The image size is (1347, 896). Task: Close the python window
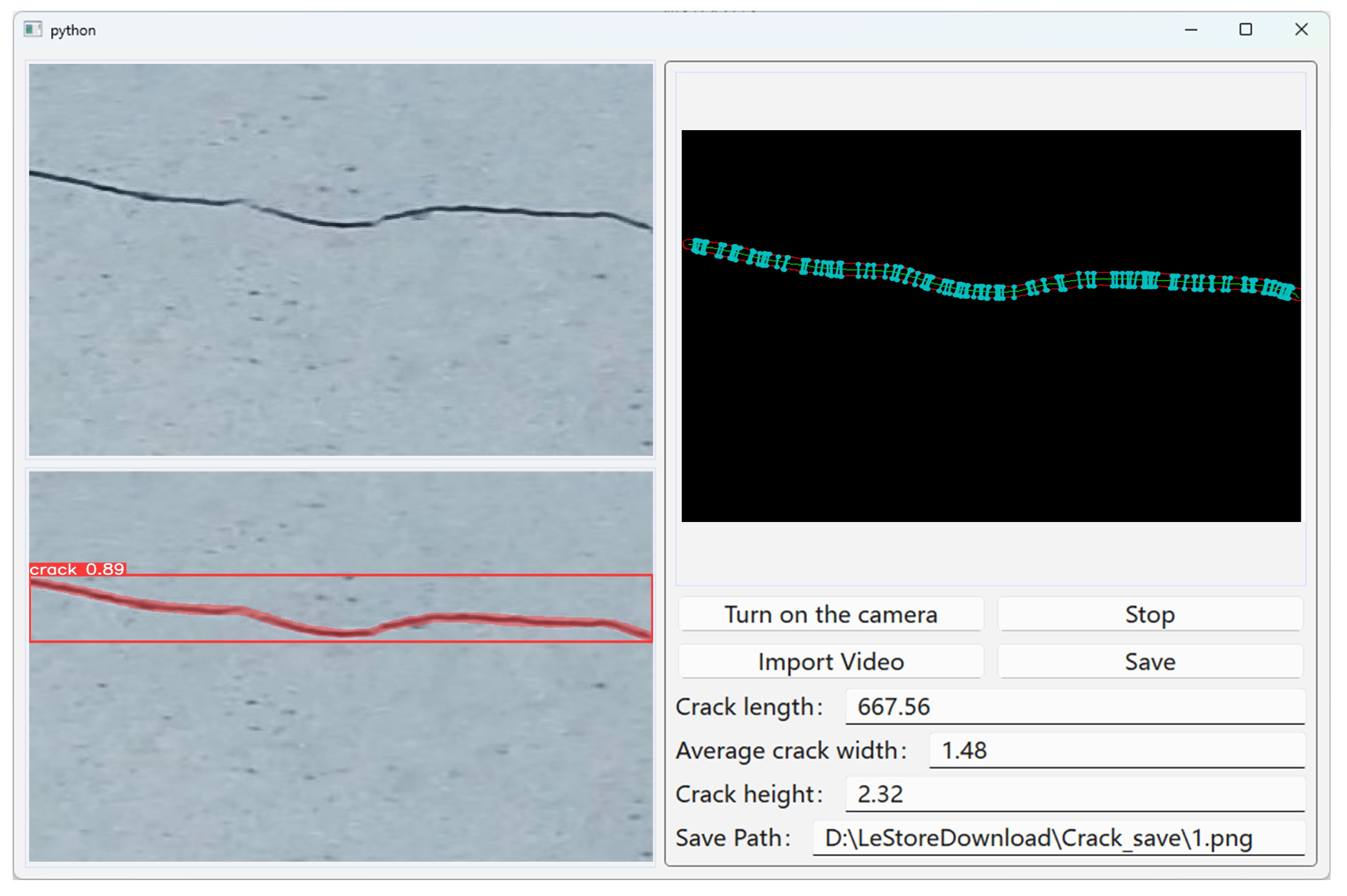click(x=1301, y=29)
